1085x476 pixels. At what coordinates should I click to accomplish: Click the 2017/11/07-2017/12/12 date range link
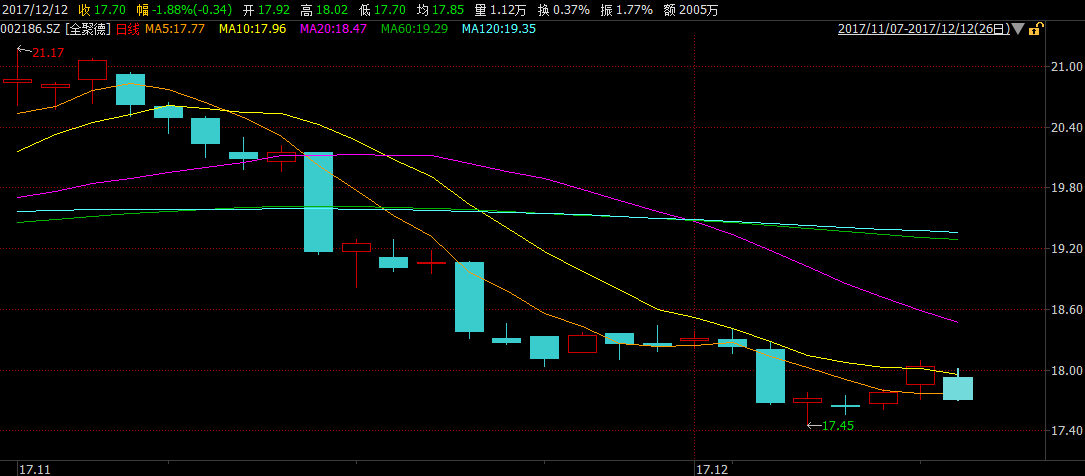[x=922, y=29]
